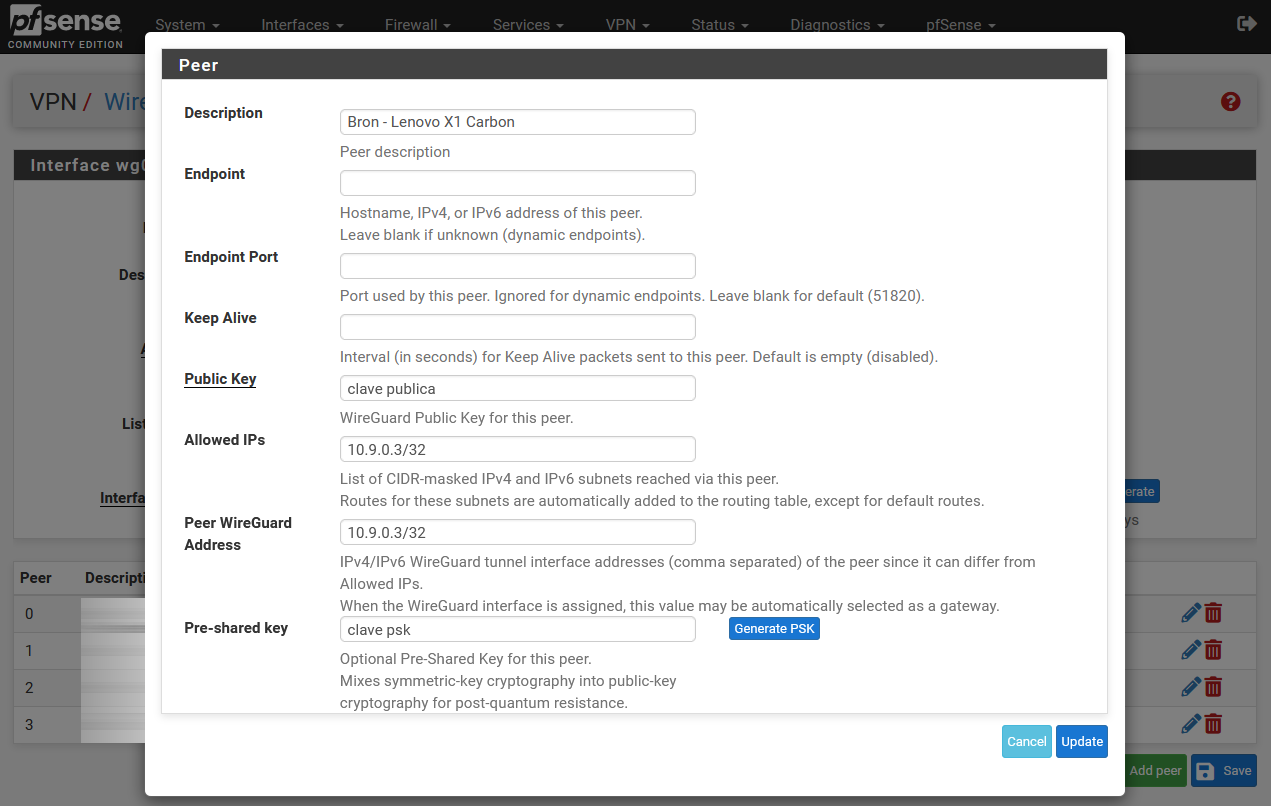Edit peer 1 with pencil icon

pos(1190,650)
